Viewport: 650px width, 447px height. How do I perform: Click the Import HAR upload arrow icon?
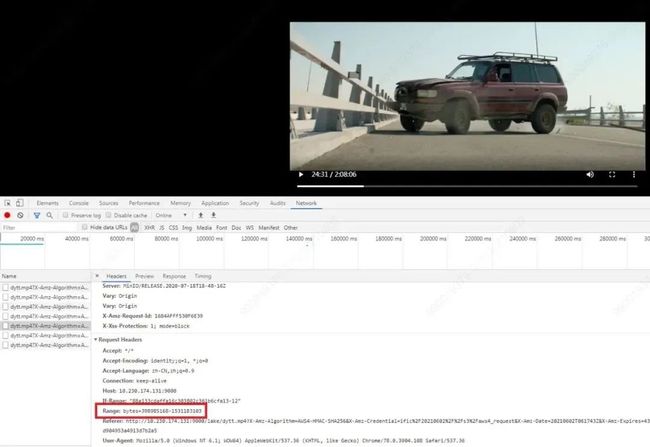pyautogui.click(x=201, y=215)
